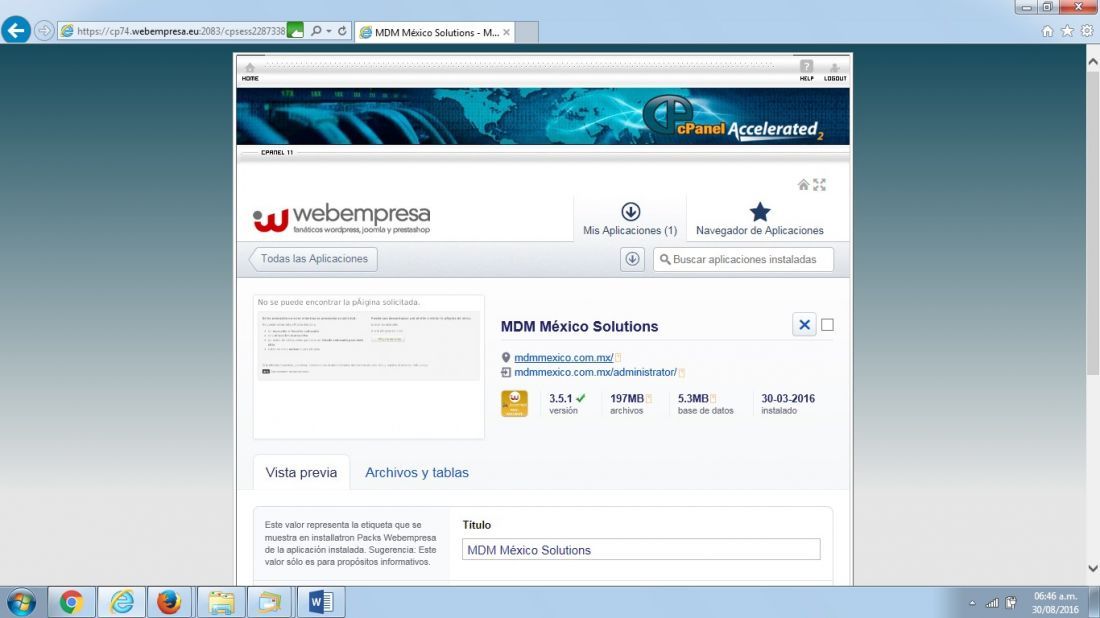
Task: Click the cPanel LOGOUT icon
Action: pyautogui.click(x=835, y=72)
